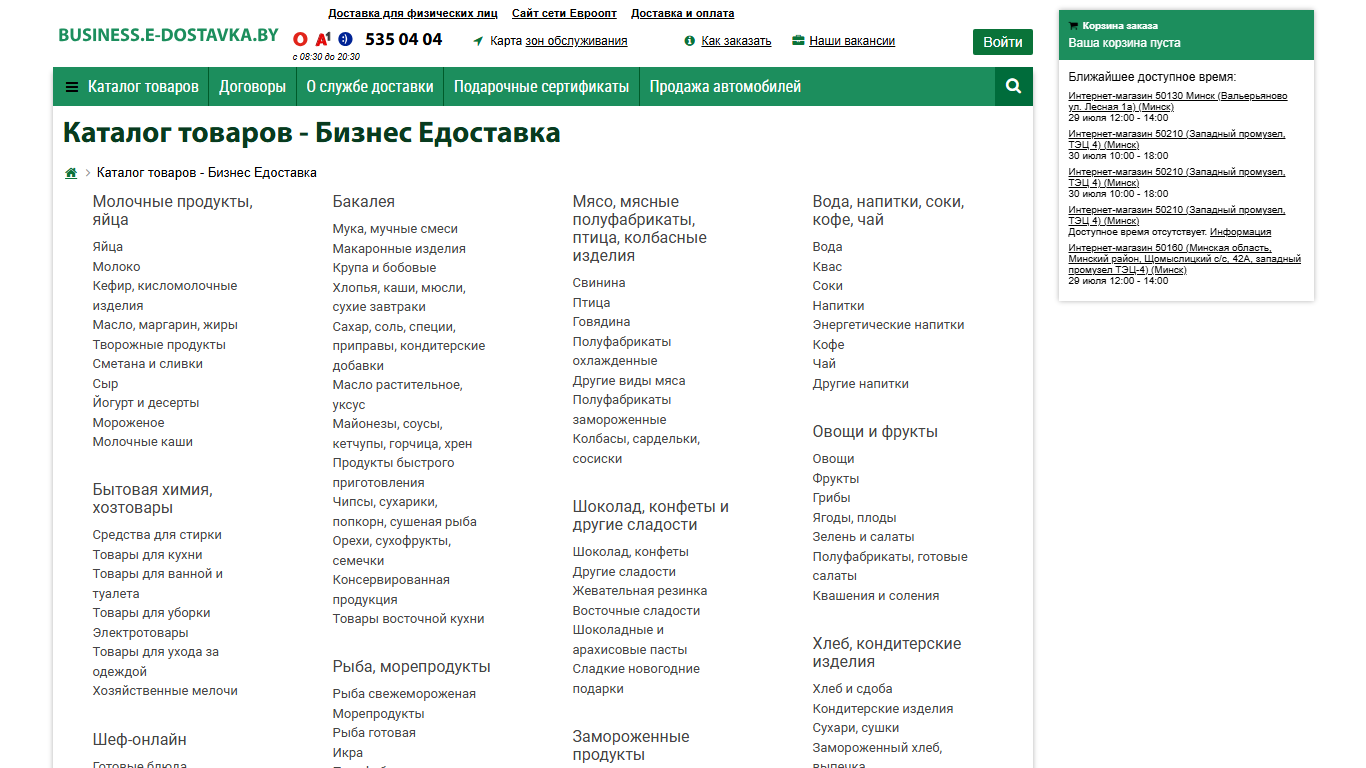This screenshot has width=1366, height=768.
Task: Open Товары восточной кухни subcategory
Action: tap(408, 619)
